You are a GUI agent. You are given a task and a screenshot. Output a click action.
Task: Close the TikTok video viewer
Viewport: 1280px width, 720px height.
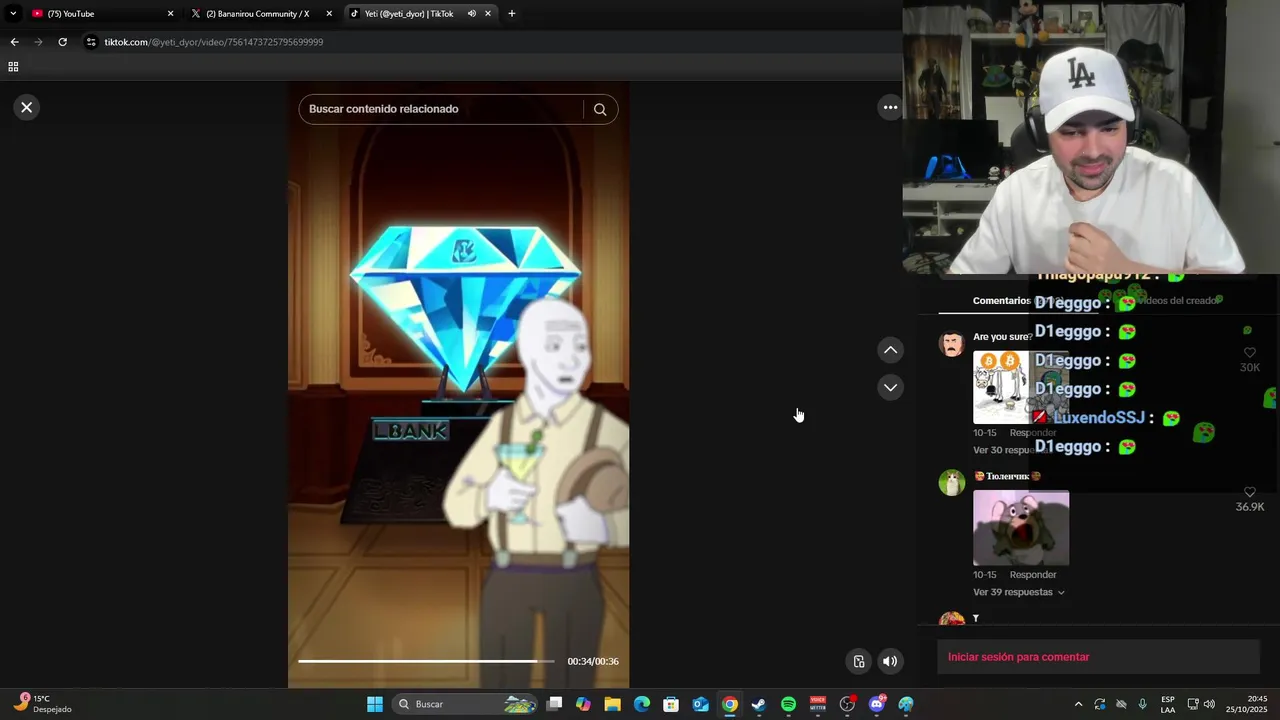pos(27,107)
